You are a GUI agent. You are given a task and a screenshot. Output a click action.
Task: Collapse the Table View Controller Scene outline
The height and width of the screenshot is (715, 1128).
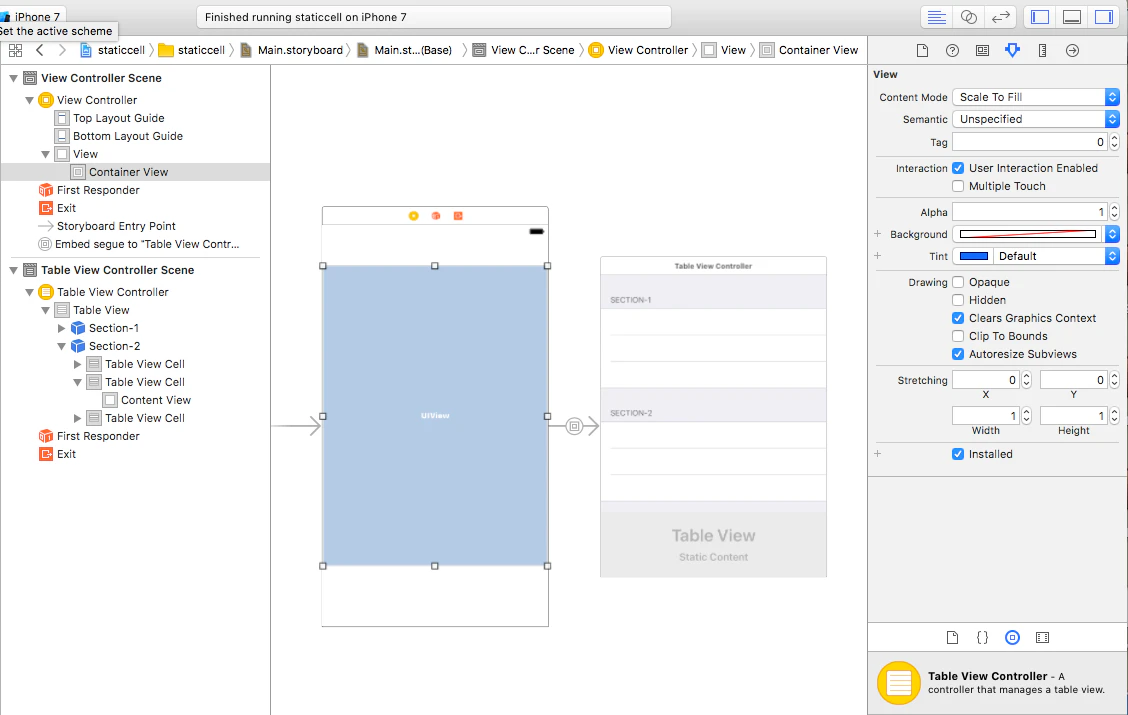[14, 270]
